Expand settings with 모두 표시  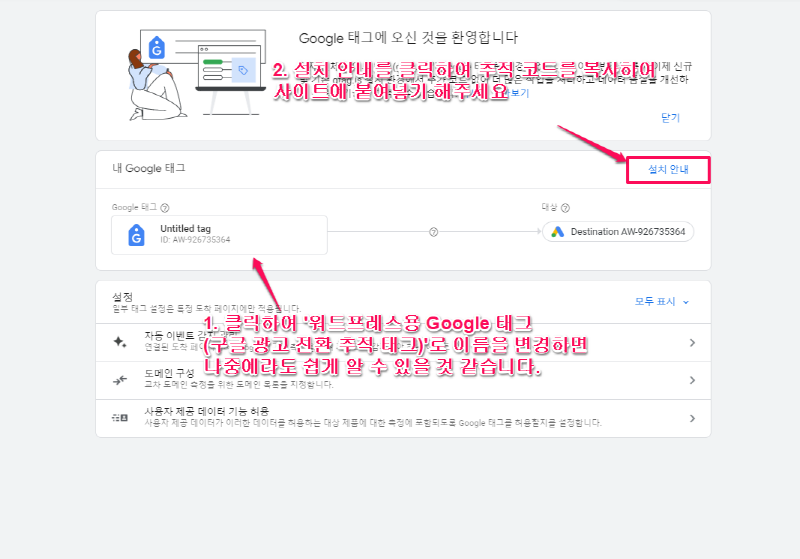tap(662, 301)
